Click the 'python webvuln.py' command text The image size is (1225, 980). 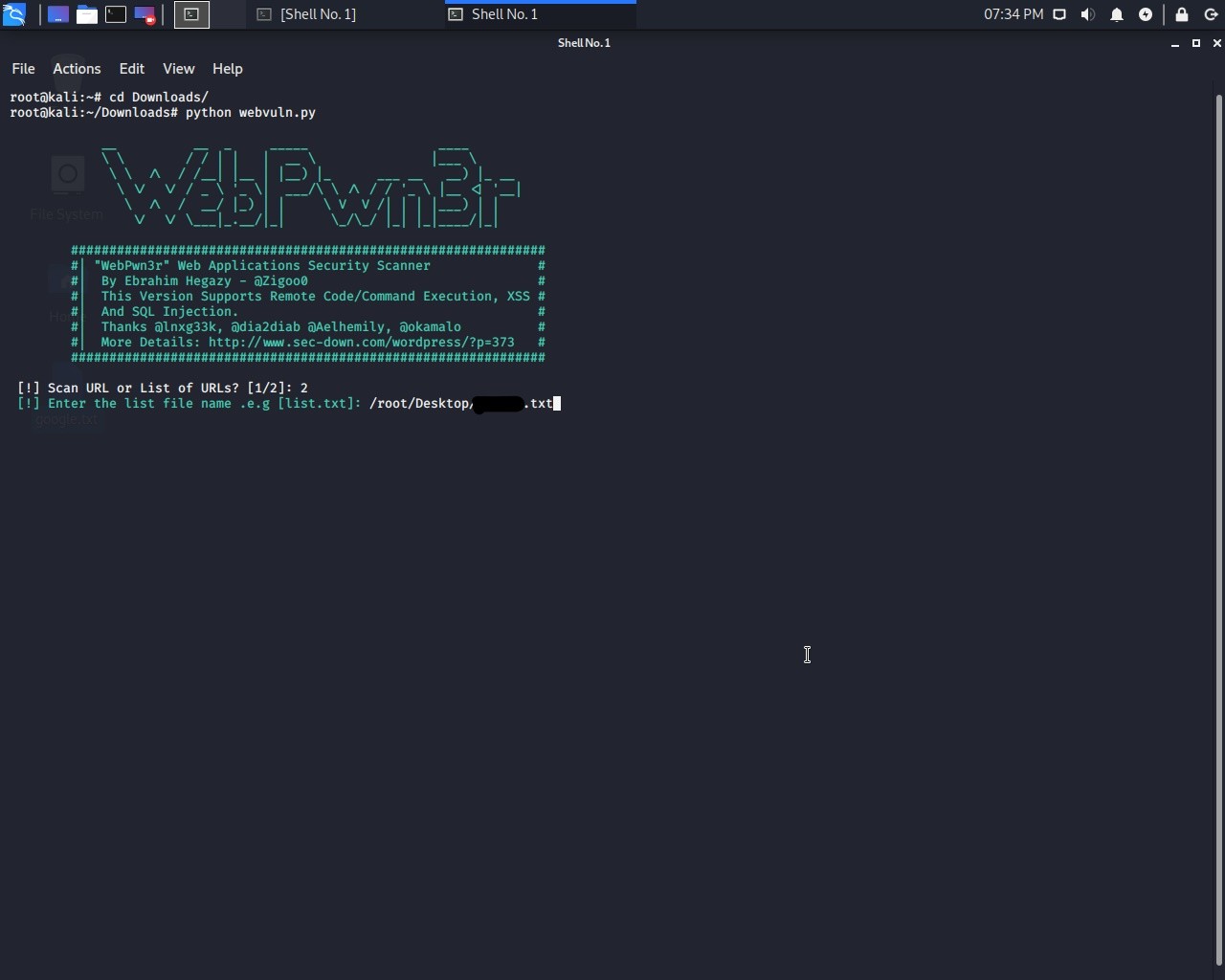pos(251,112)
